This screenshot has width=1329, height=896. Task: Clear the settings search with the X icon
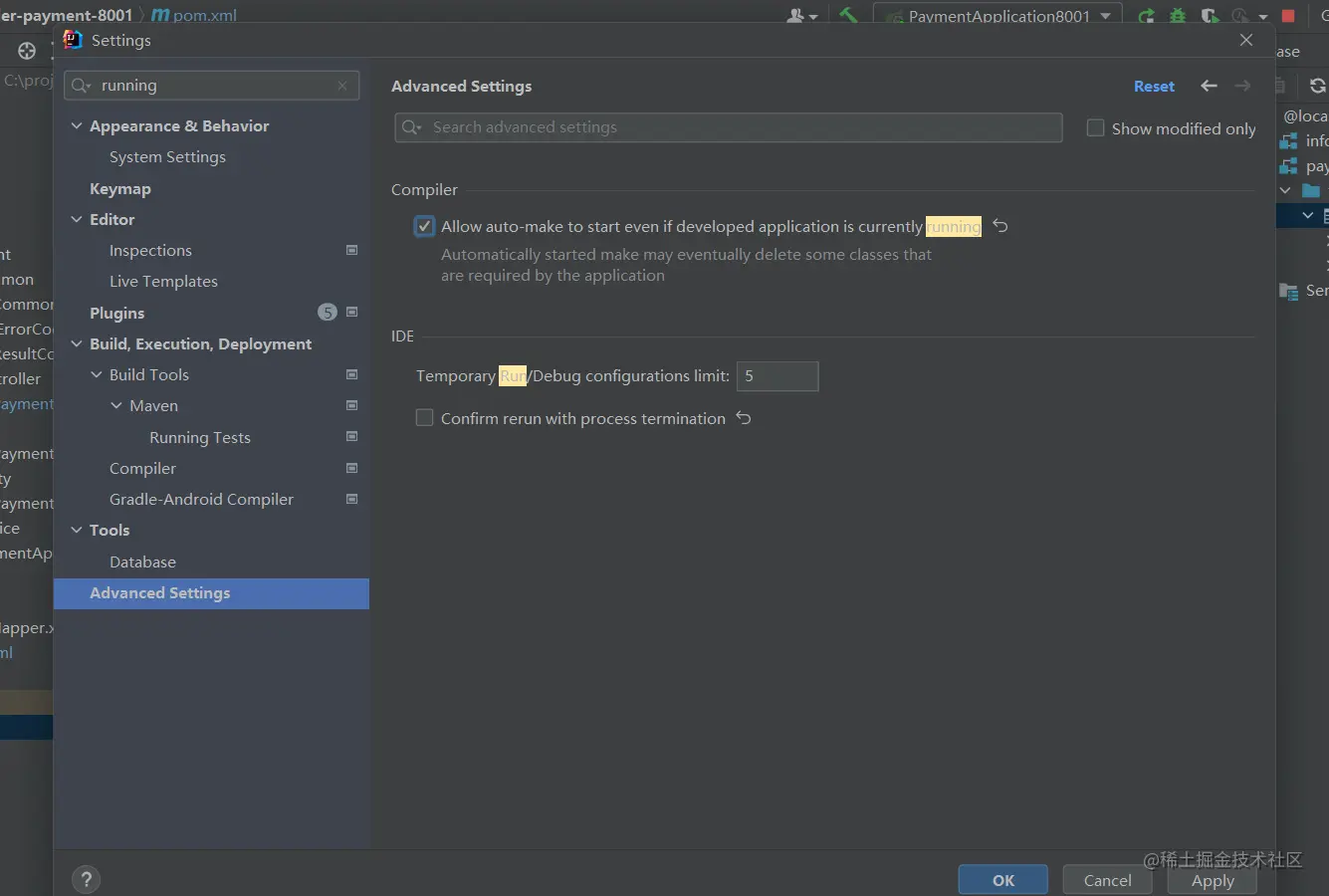[342, 86]
